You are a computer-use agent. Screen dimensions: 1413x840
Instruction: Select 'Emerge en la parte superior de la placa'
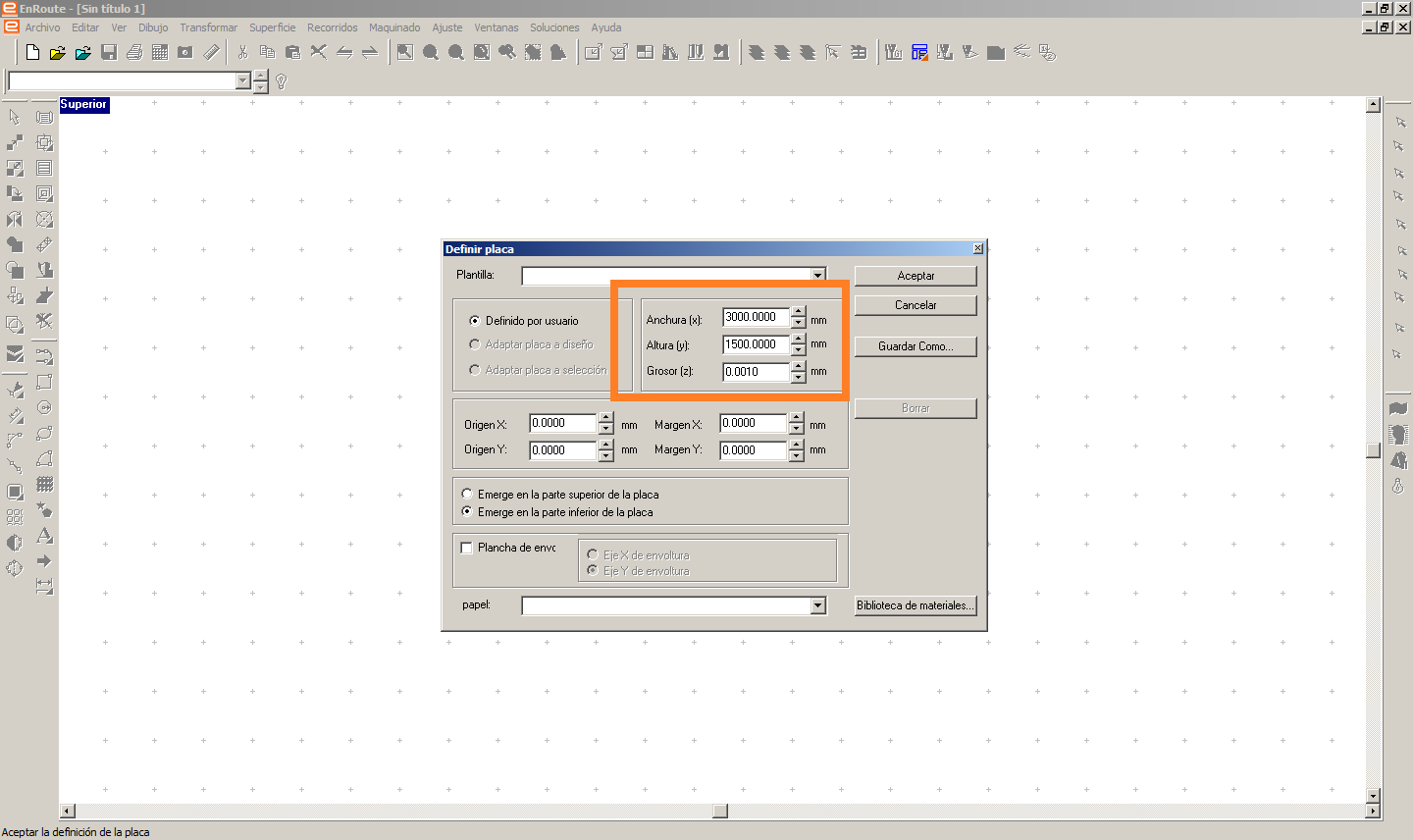[467, 494]
